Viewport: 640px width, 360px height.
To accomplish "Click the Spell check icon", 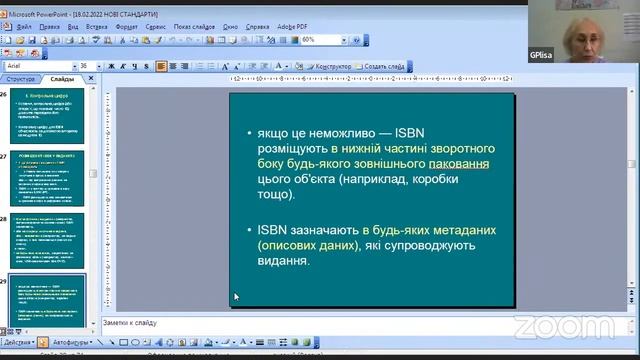I will click(96, 40).
